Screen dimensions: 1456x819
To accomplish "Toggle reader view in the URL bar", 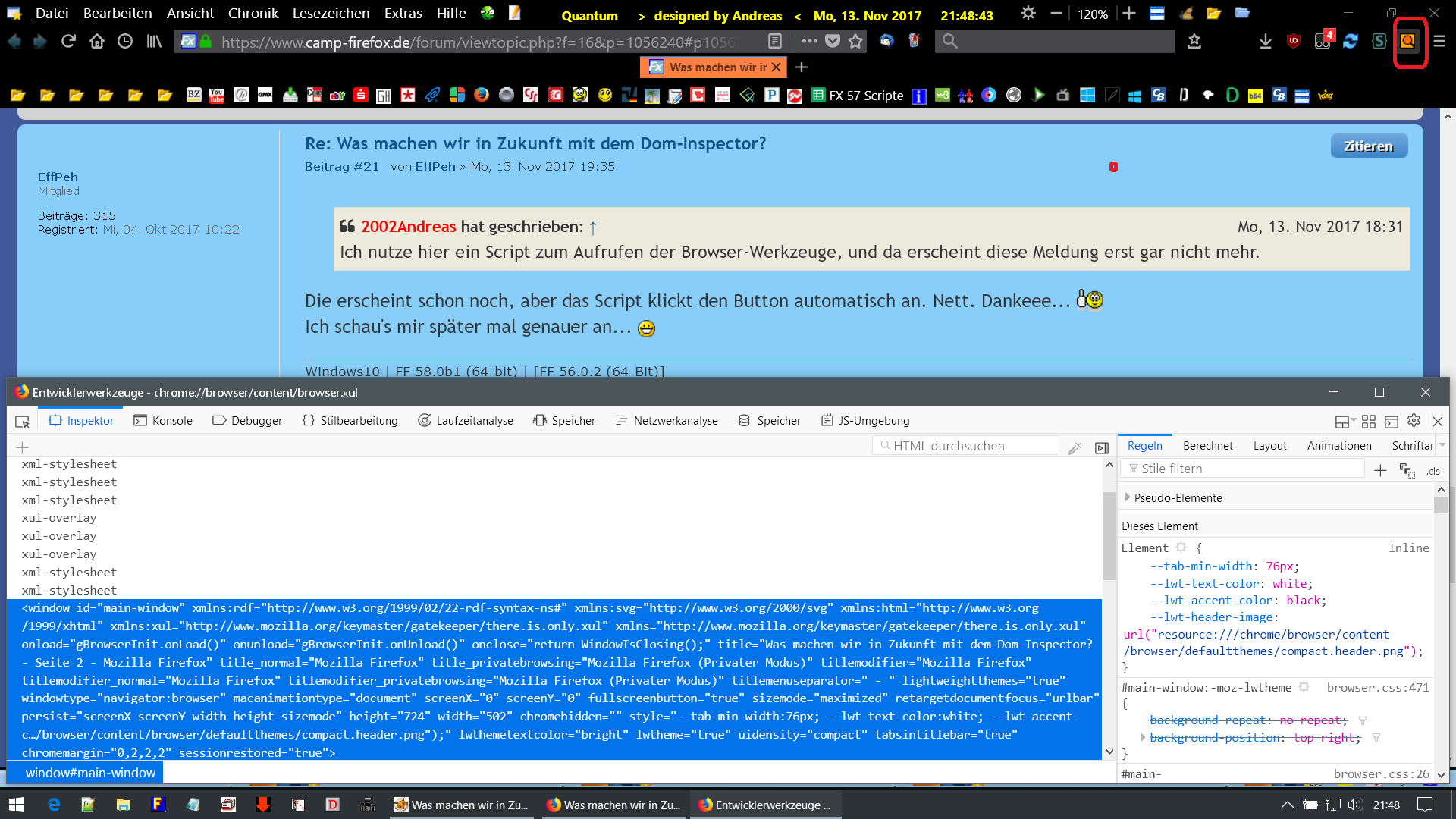I will pyautogui.click(x=774, y=42).
